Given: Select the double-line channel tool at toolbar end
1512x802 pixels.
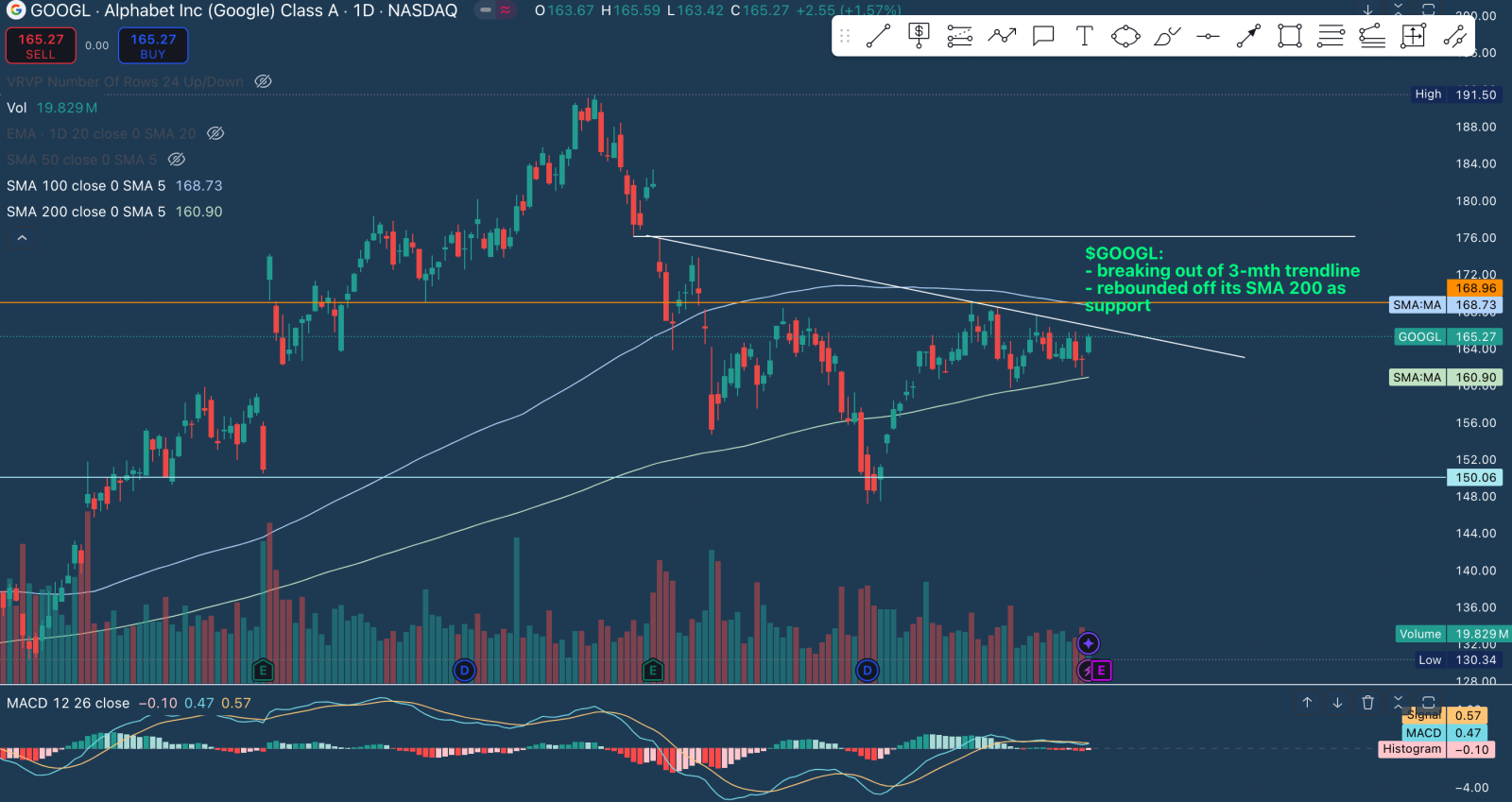Looking at the screenshot, I should click(1455, 37).
